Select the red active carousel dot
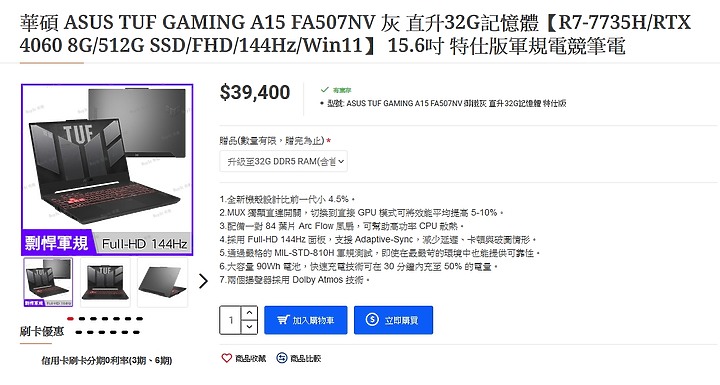The height and width of the screenshot is (385, 720). 70,318
